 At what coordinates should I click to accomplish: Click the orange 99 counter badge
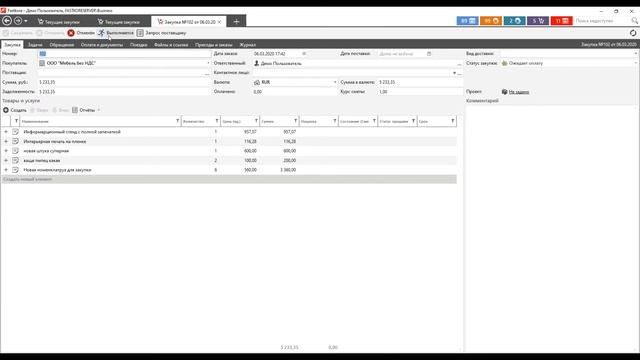(x=491, y=21)
